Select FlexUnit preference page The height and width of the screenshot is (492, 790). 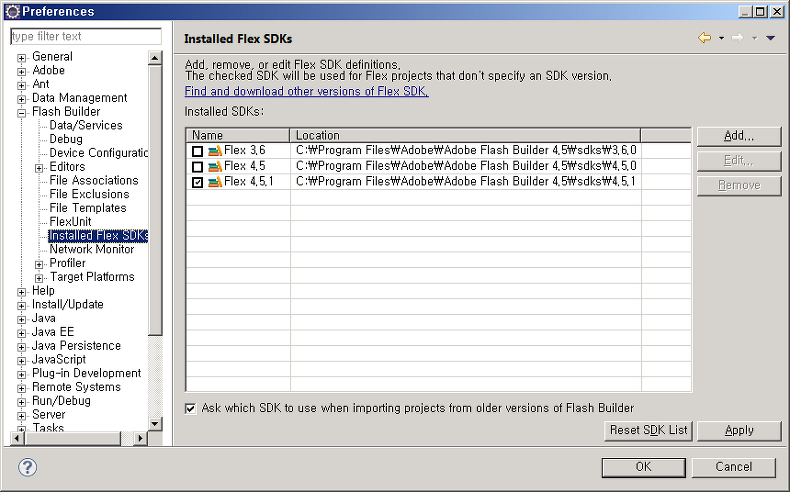[x=70, y=222]
